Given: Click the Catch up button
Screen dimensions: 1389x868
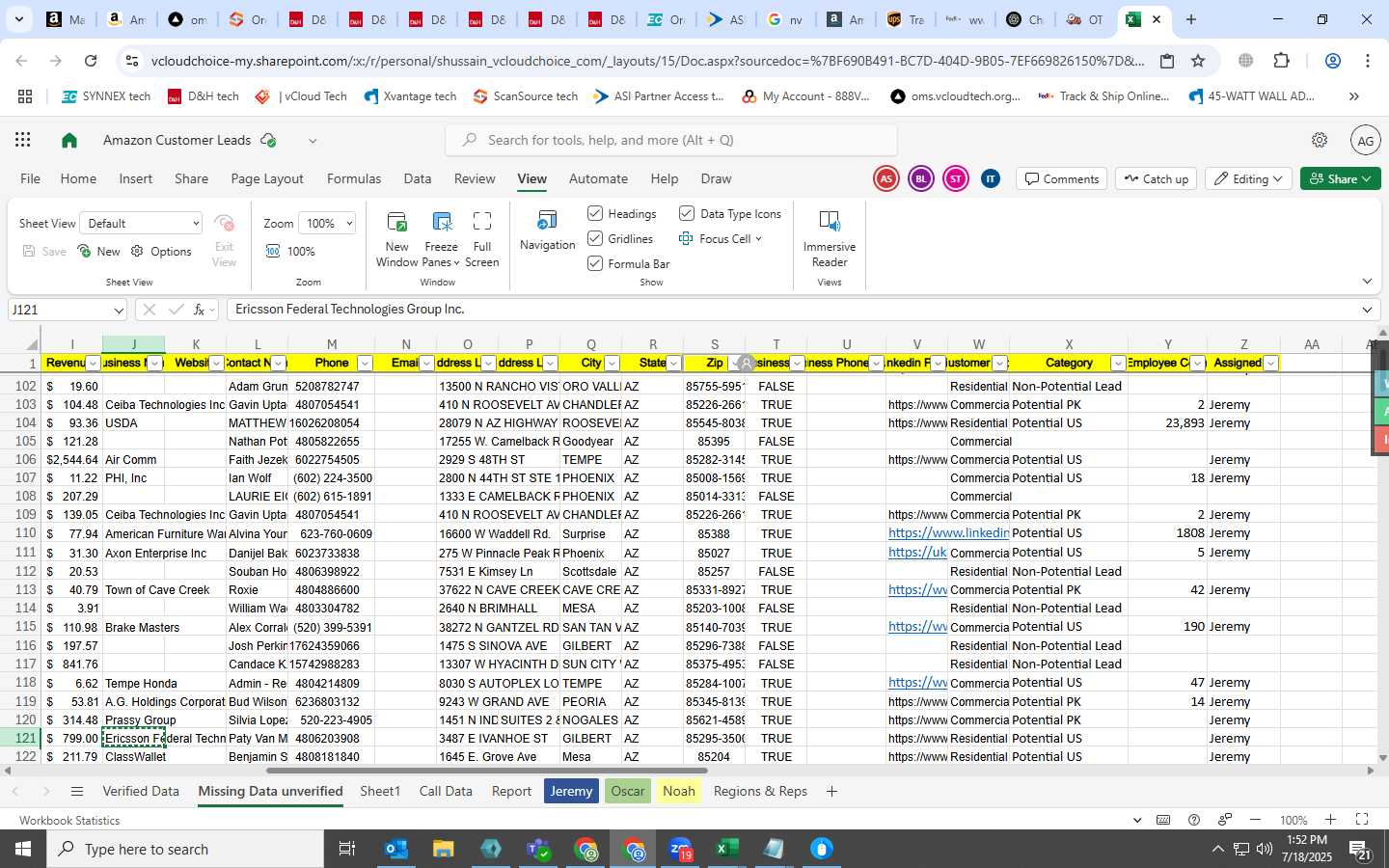Looking at the screenshot, I should (x=1156, y=178).
